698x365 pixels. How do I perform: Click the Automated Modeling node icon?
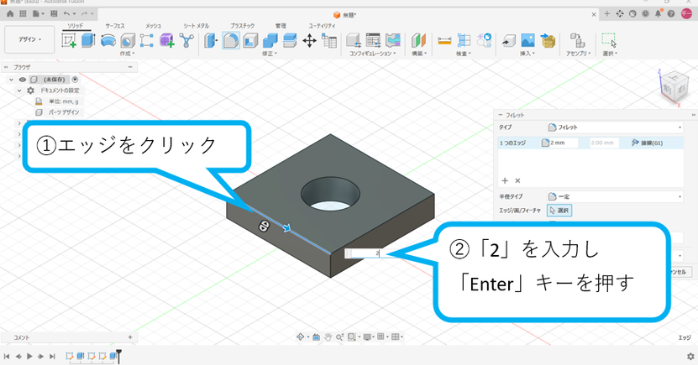[186, 41]
